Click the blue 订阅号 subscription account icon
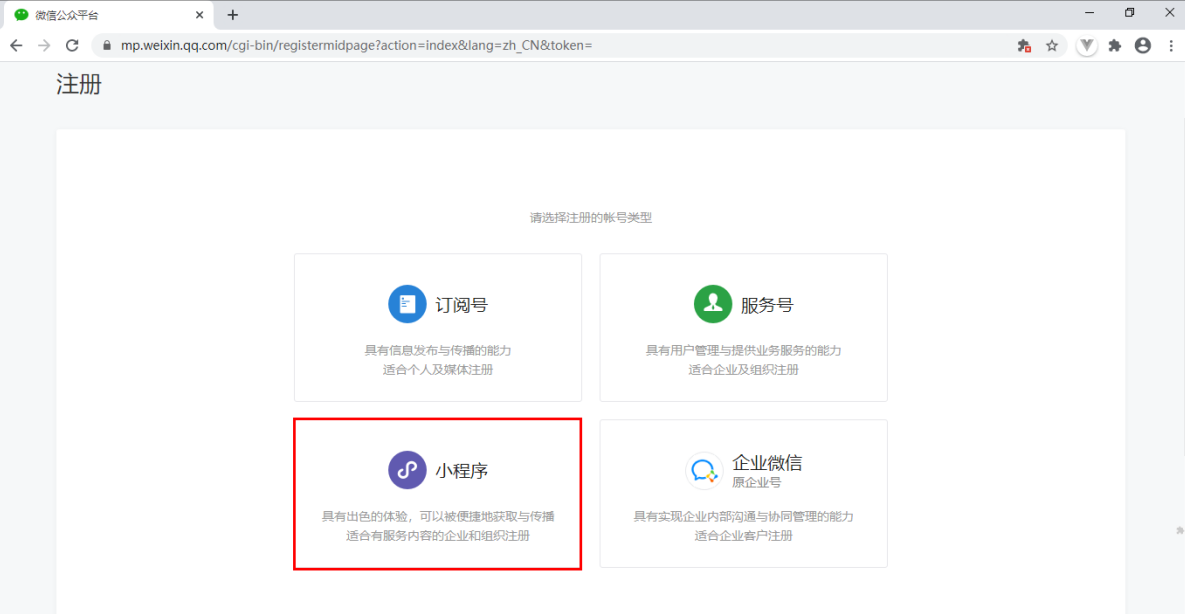 click(407, 304)
